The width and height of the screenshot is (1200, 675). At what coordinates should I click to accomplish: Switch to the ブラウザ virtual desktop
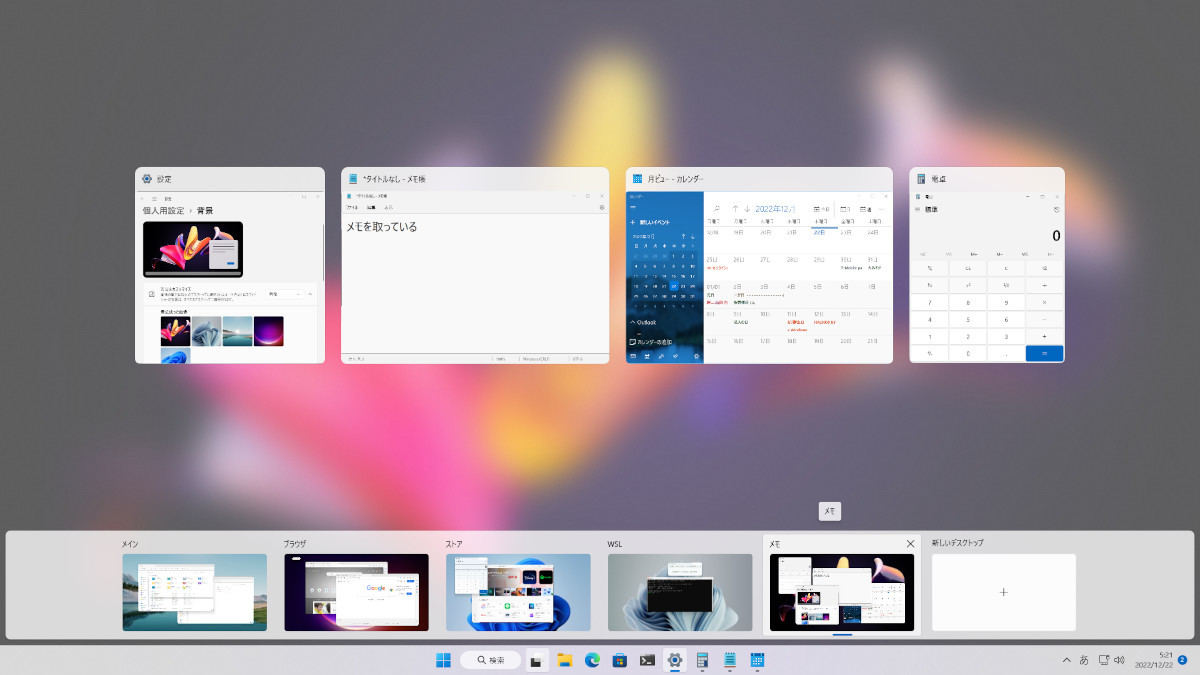pos(356,592)
